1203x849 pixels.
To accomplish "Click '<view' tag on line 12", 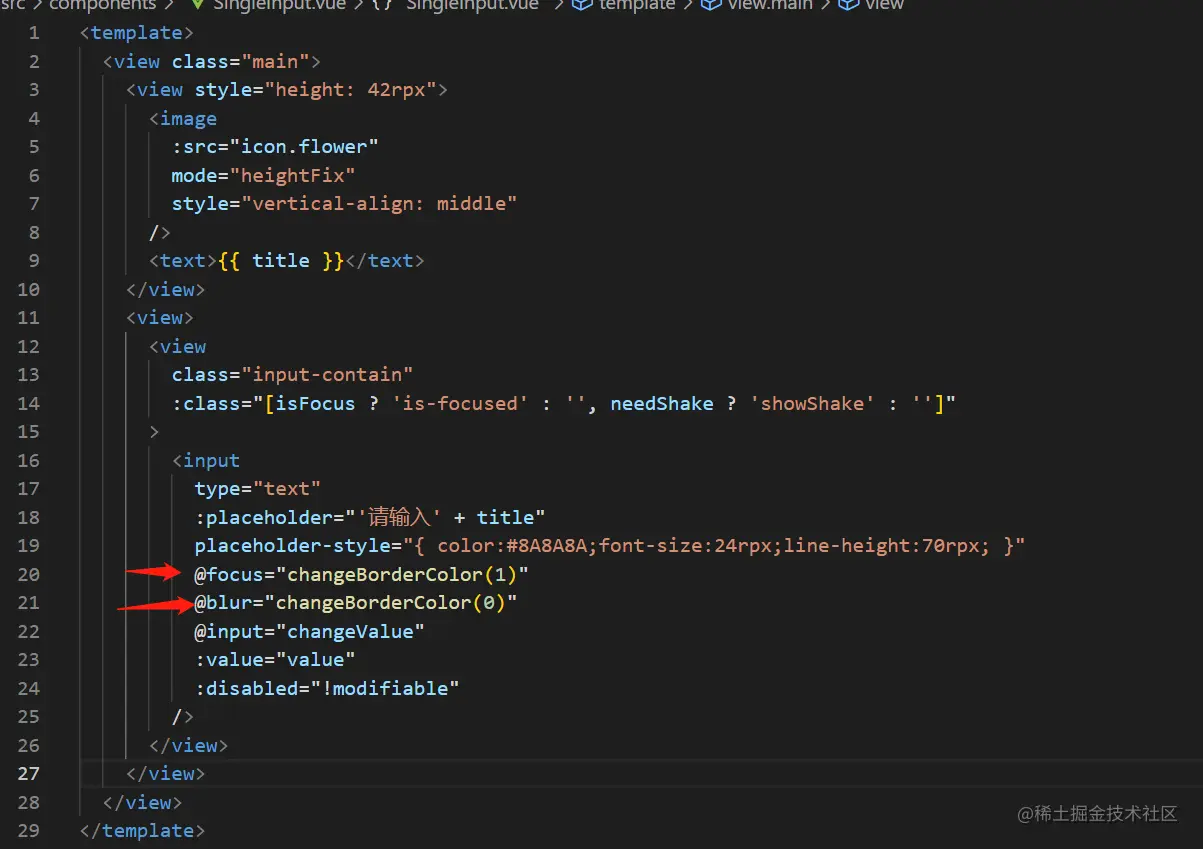I will 178,347.
